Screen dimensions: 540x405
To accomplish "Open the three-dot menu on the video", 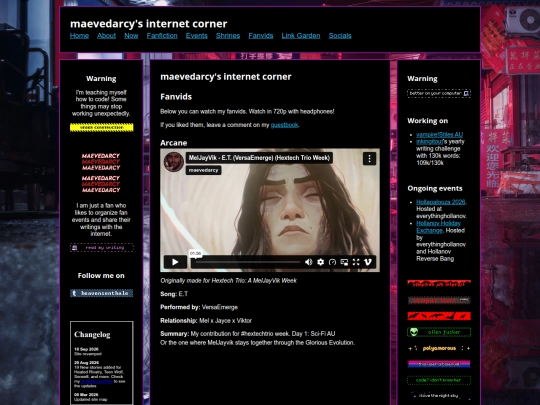I will tap(370, 158).
